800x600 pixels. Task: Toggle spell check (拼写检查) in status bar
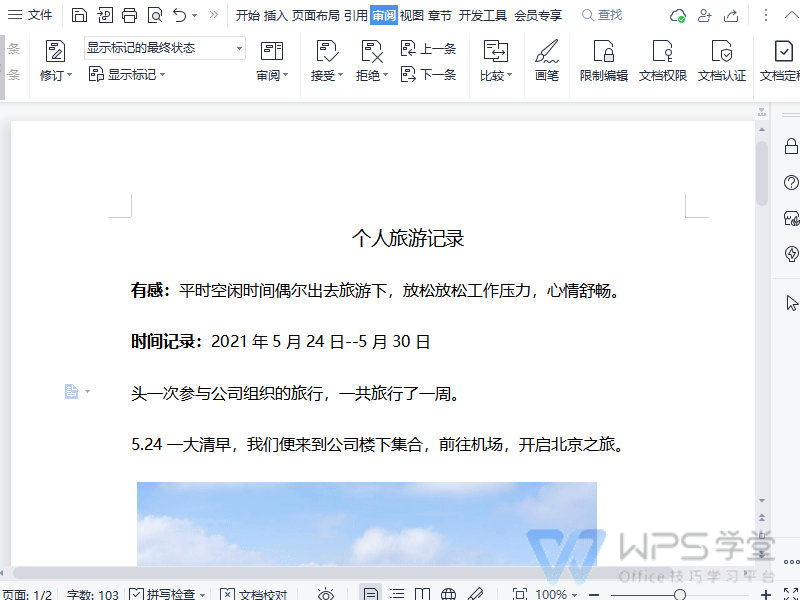166,594
